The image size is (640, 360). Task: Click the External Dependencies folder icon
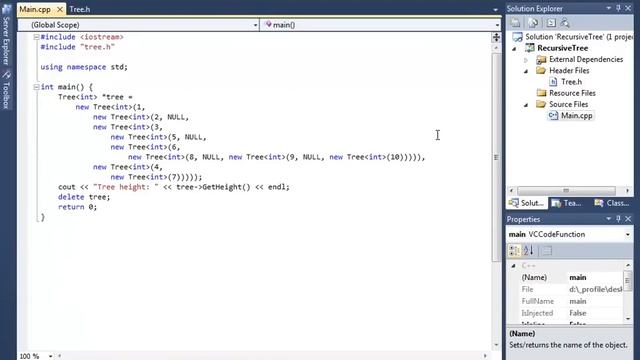click(x=541, y=60)
